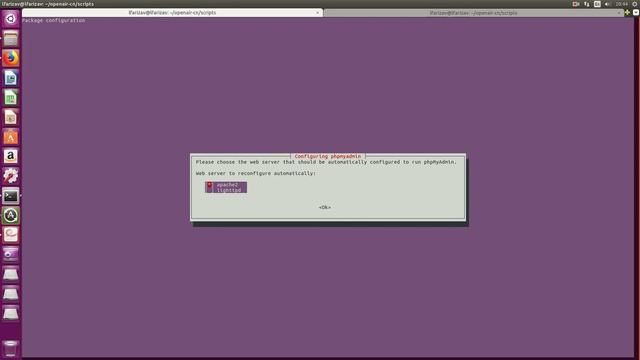Open second mounted drive icon
The width and height of the screenshot is (640, 360).
tap(11, 293)
